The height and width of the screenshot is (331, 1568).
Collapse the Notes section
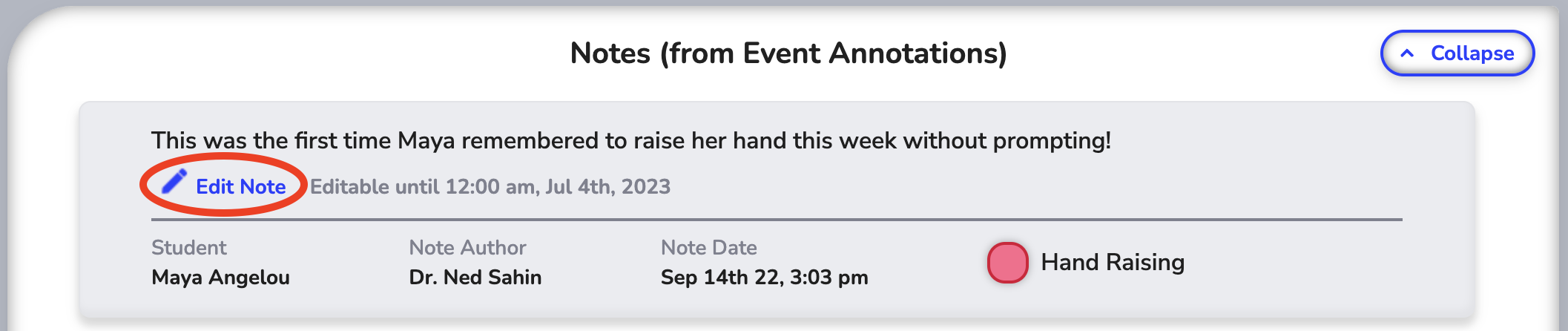(x=1457, y=53)
